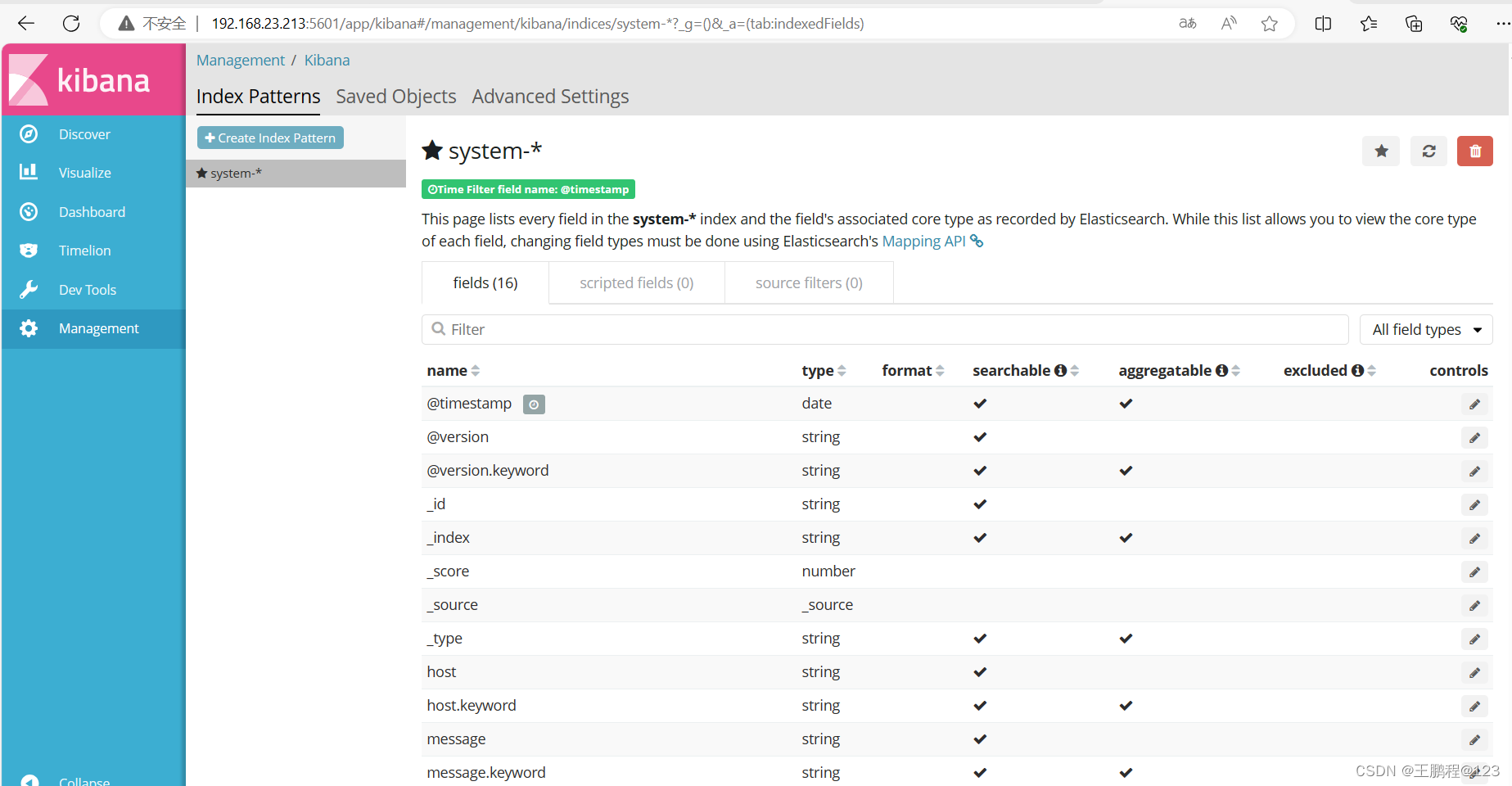The height and width of the screenshot is (786, 1512).
Task: Click Create Index Pattern button
Action: point(270,138)
